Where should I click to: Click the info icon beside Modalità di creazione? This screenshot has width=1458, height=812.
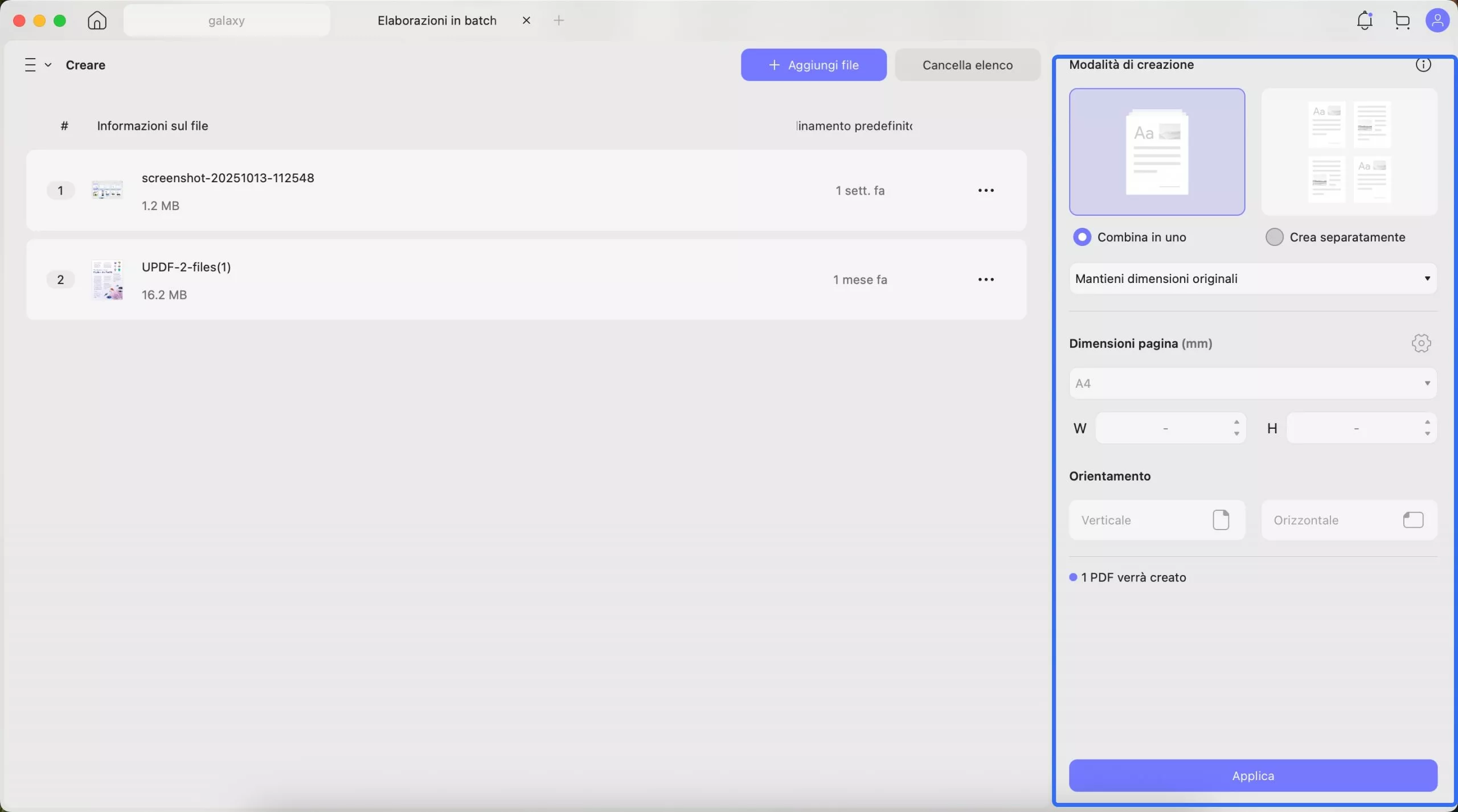coord(1423,65)
